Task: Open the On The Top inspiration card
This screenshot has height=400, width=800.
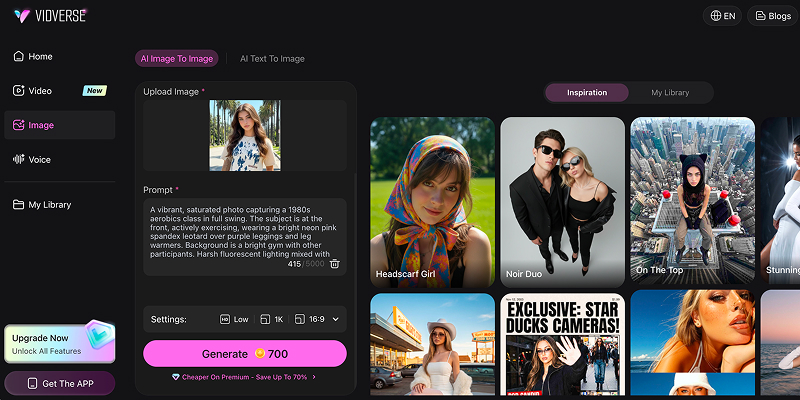Action: pyautogui.click(x=693, y=203)
